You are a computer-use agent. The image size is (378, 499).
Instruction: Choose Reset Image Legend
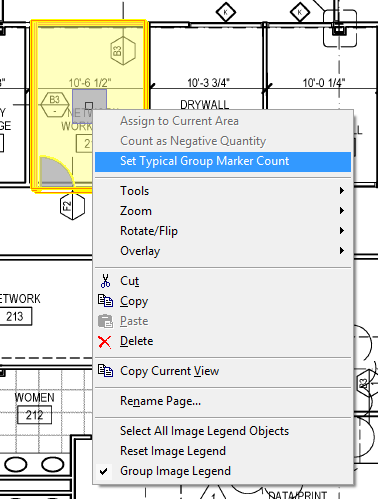pyautogui.click(x=223, y=451)
